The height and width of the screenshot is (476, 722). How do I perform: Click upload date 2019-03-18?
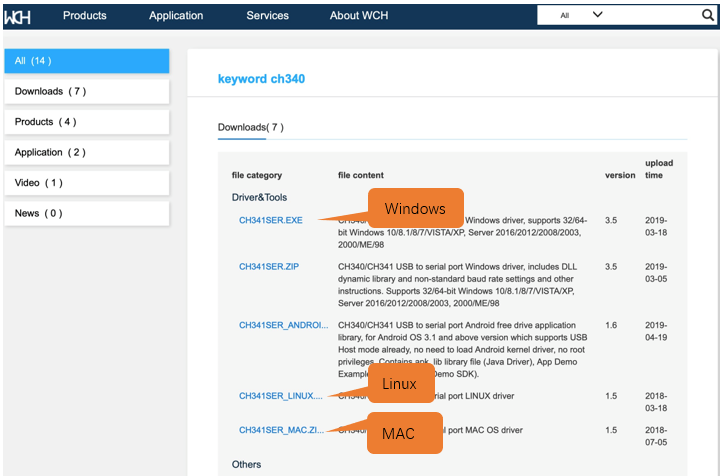pos(656,226)
